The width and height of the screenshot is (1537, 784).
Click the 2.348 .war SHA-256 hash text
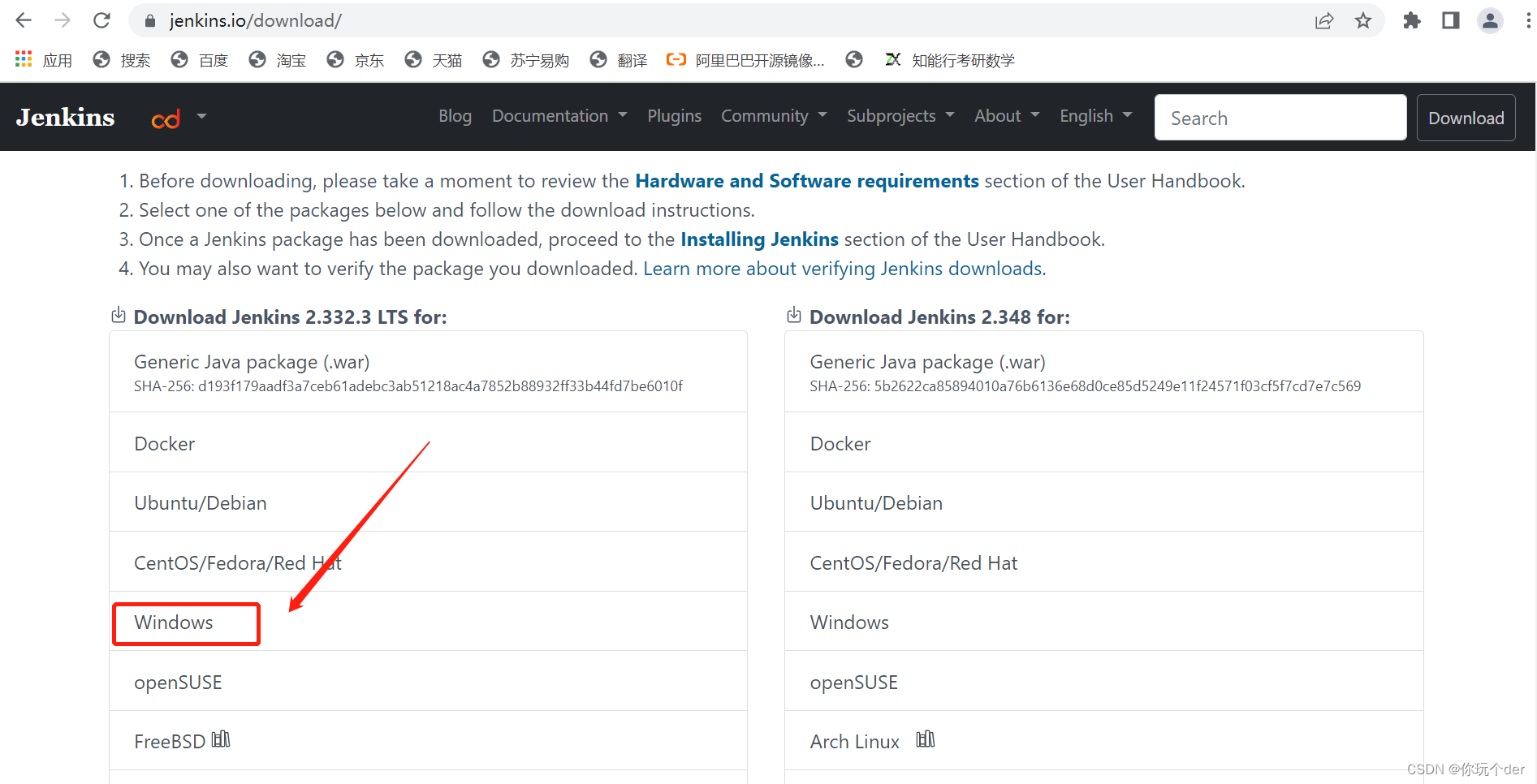pyautogui.click(x=1086, y=386)
